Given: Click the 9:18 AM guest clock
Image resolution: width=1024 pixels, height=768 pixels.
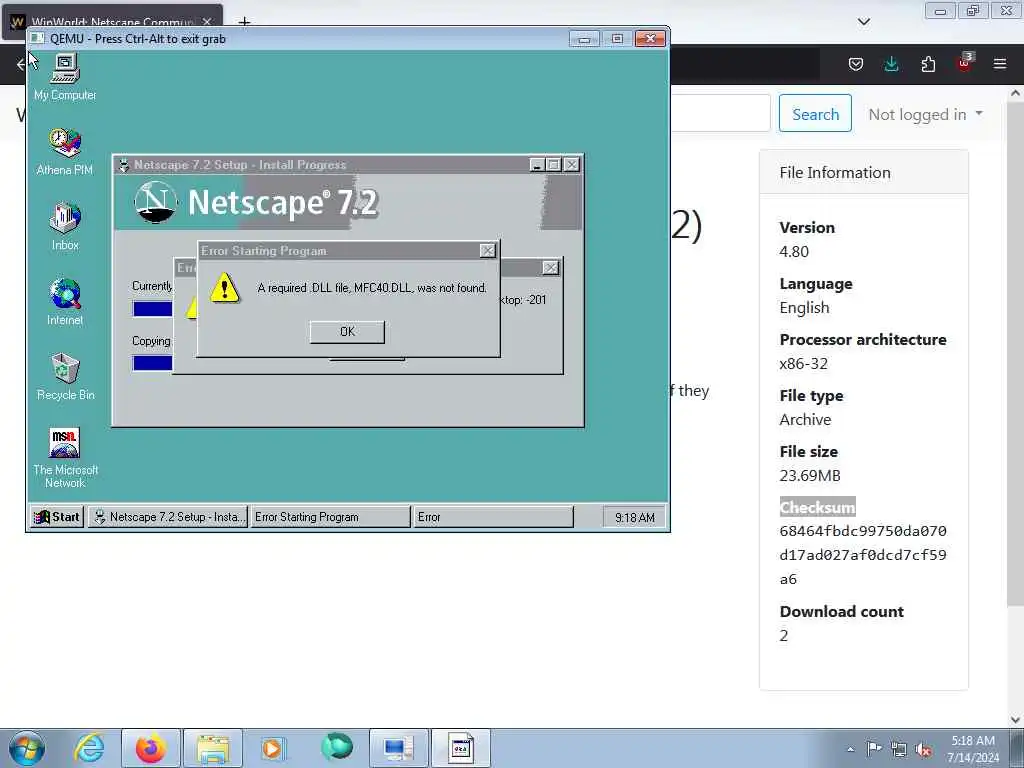Looking at the screenshot, I should coord(634,517).
